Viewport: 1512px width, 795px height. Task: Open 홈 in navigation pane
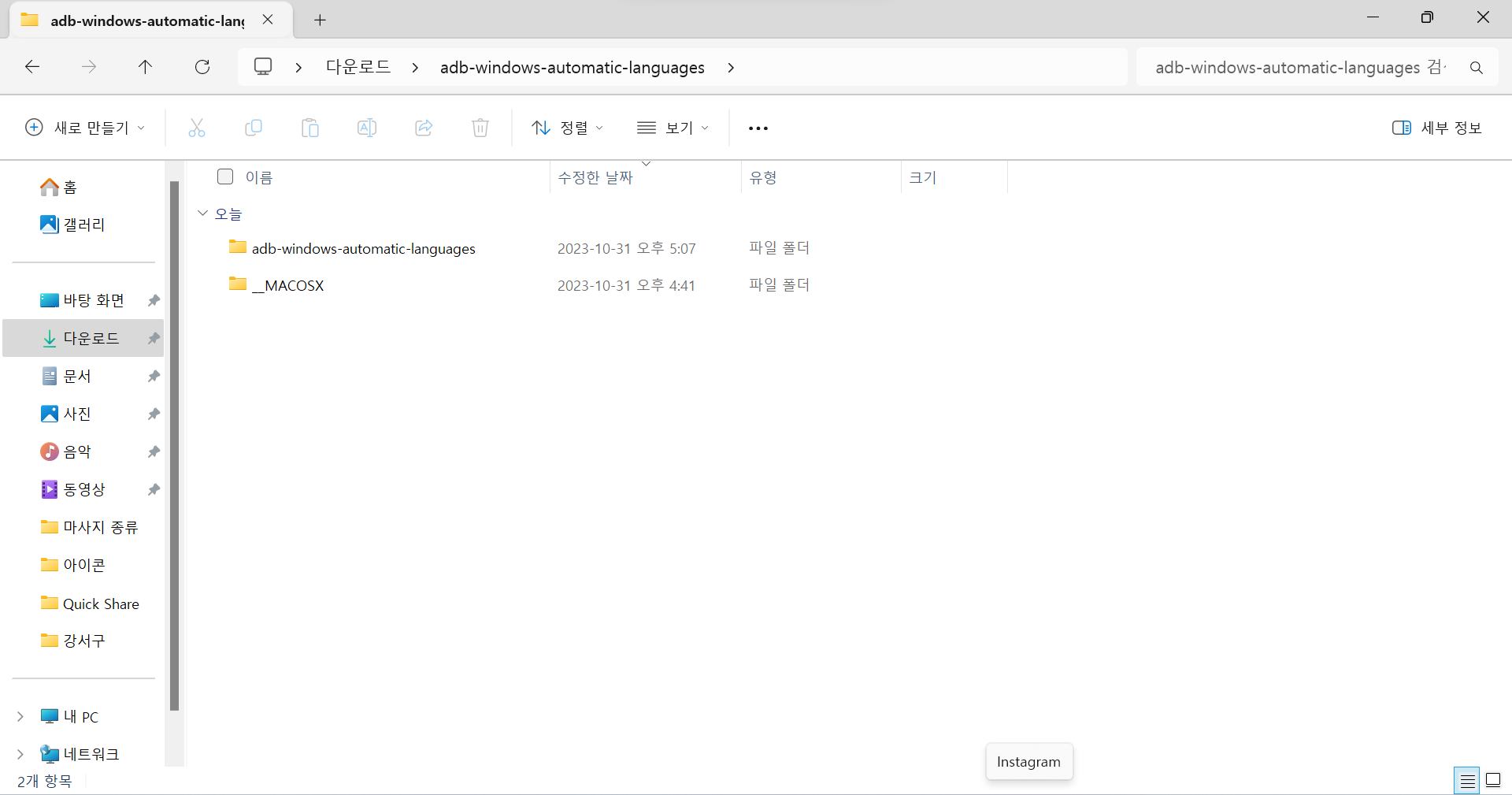(59, 187)
